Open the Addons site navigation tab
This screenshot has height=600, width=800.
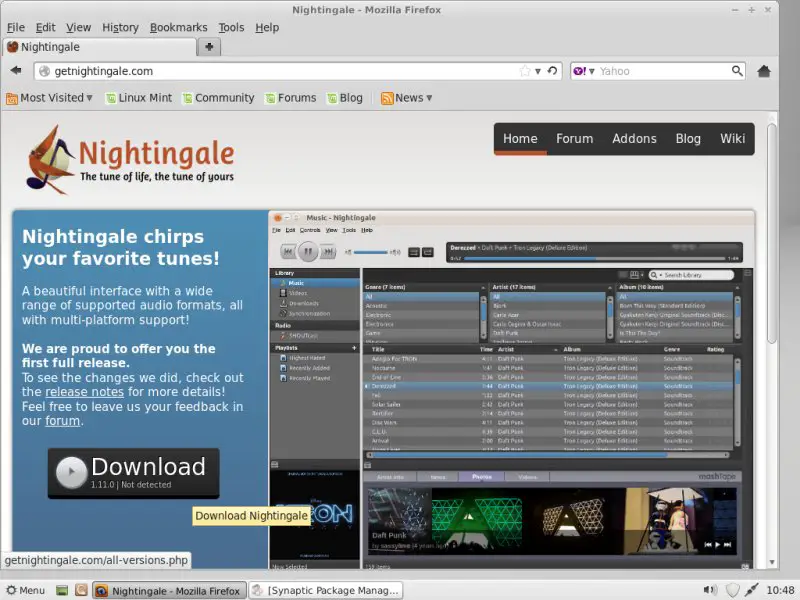tap(634, 139)
